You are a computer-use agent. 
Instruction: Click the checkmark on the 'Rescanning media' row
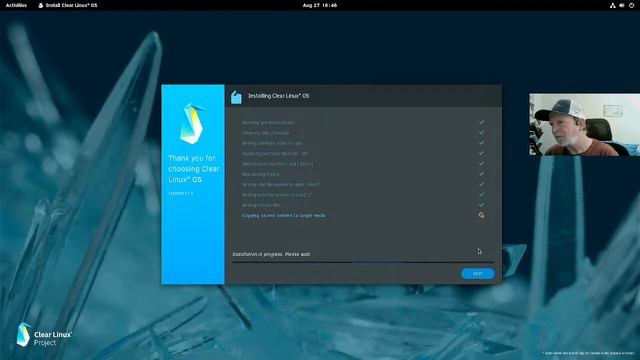pos(481,174)
